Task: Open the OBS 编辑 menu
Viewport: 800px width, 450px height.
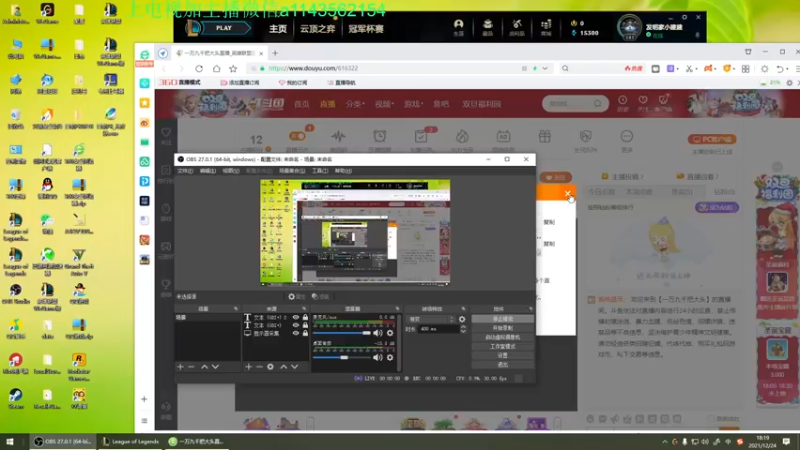Action: (208, 171)
